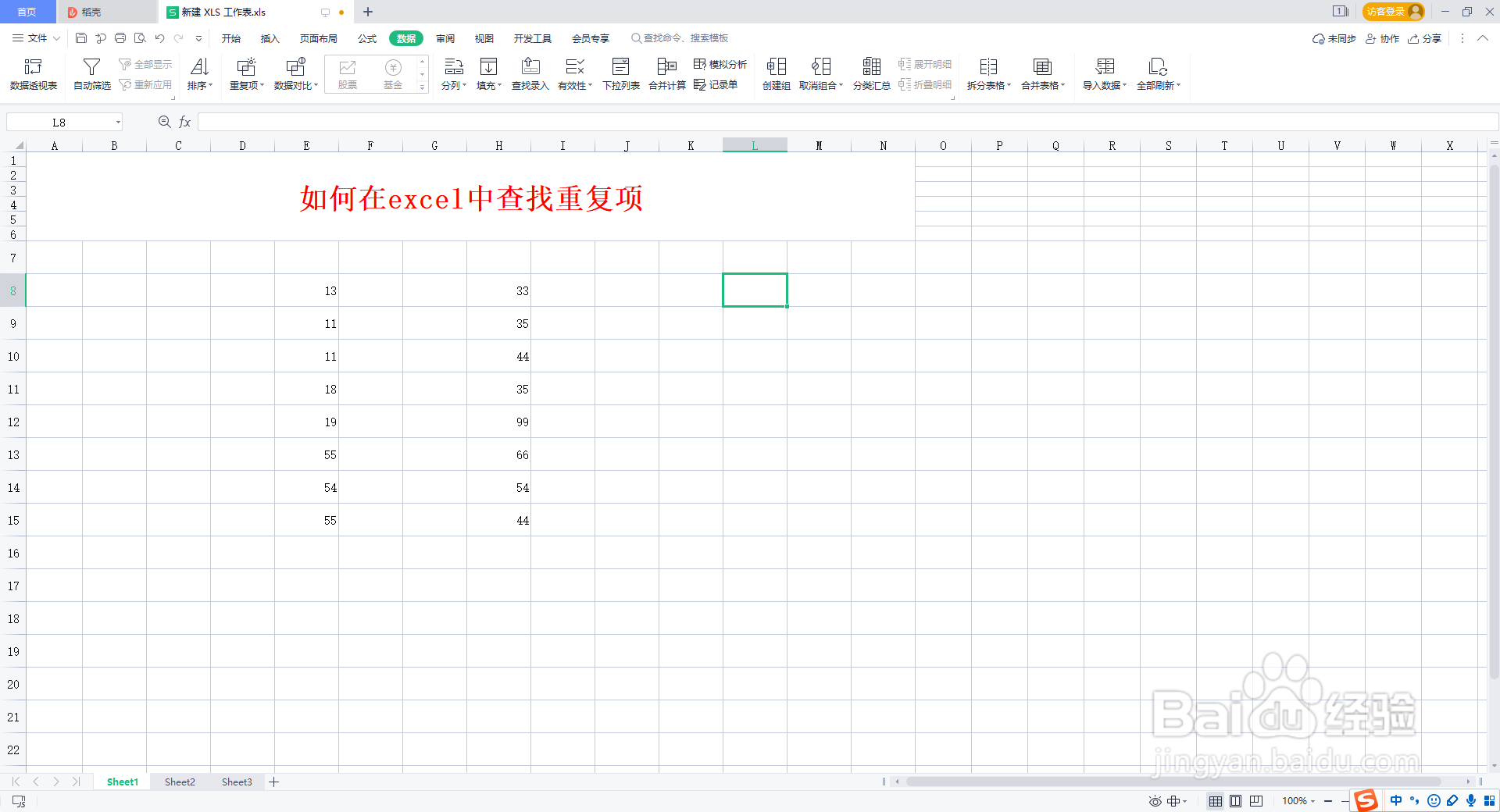Switch to 页面布局 tab
The image size is (1500, 812).
point(318,38)
